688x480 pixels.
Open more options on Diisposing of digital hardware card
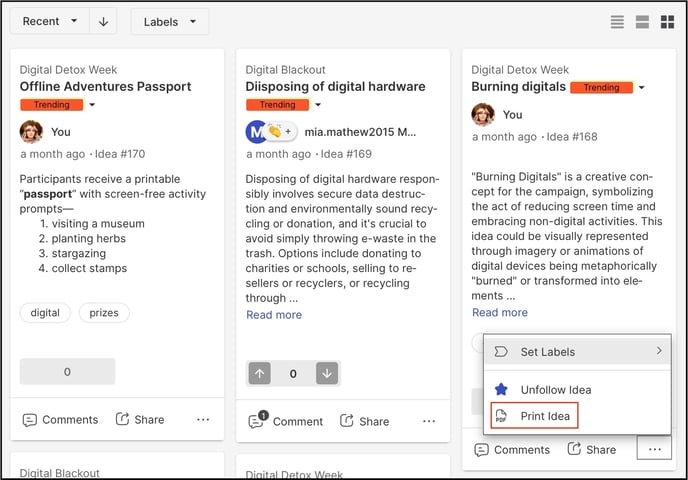tap(429, 421)
